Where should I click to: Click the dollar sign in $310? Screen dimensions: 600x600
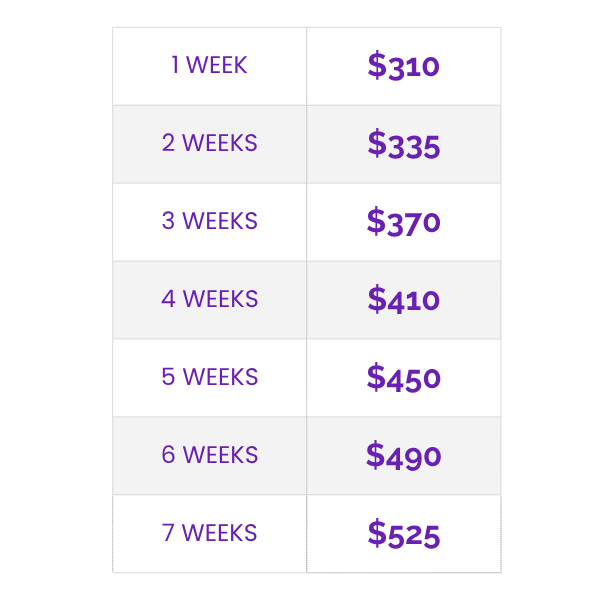pos(376,66)
